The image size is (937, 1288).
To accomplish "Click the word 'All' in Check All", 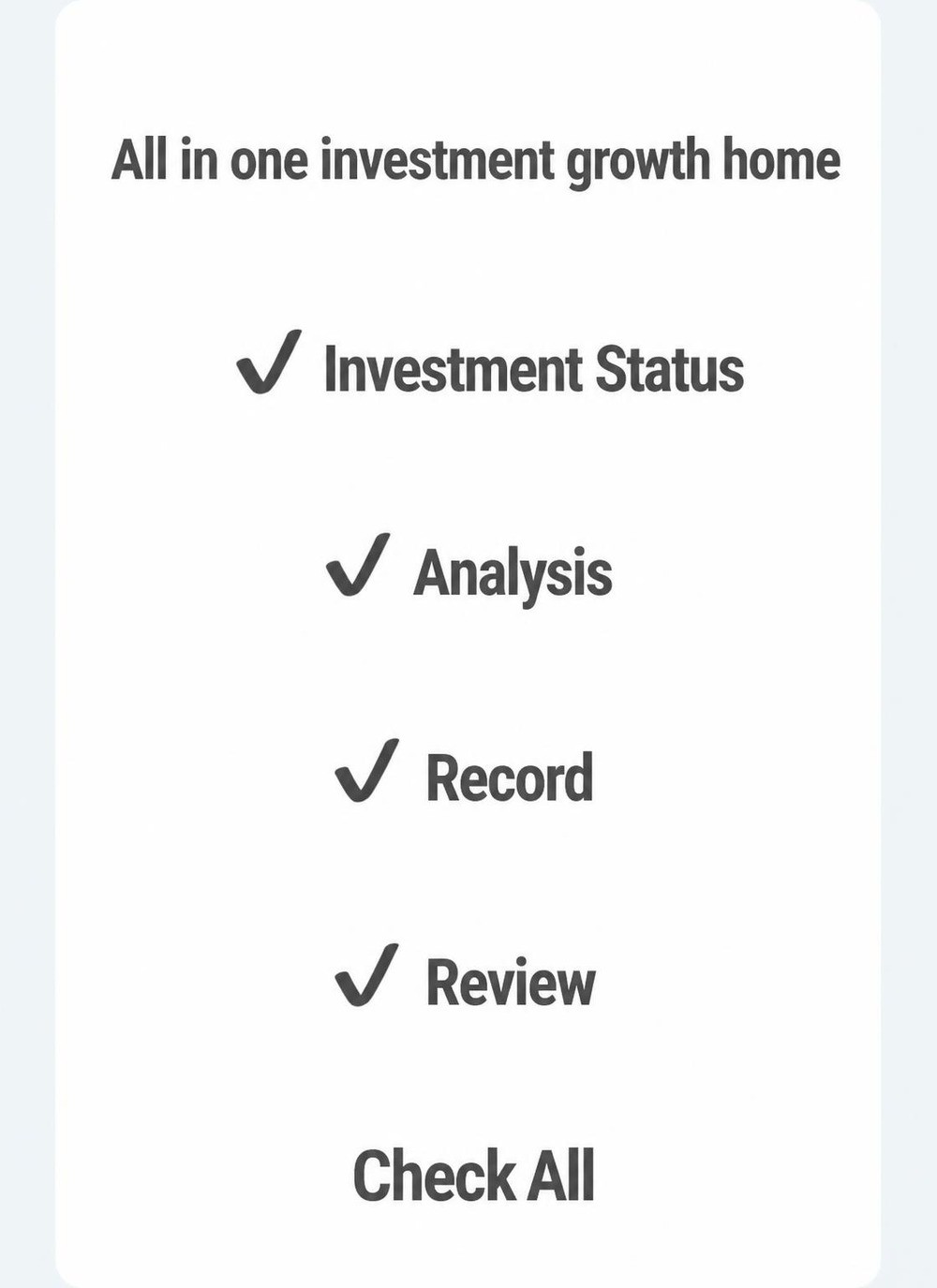I will click(x=560, y=1176).
